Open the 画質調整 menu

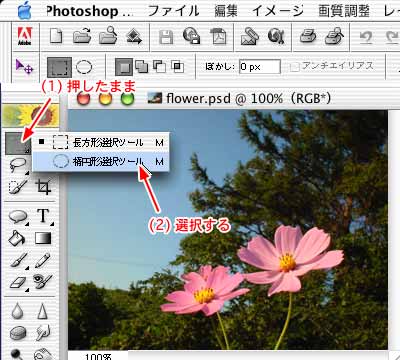pyautogui.click(x=344, y=11)
